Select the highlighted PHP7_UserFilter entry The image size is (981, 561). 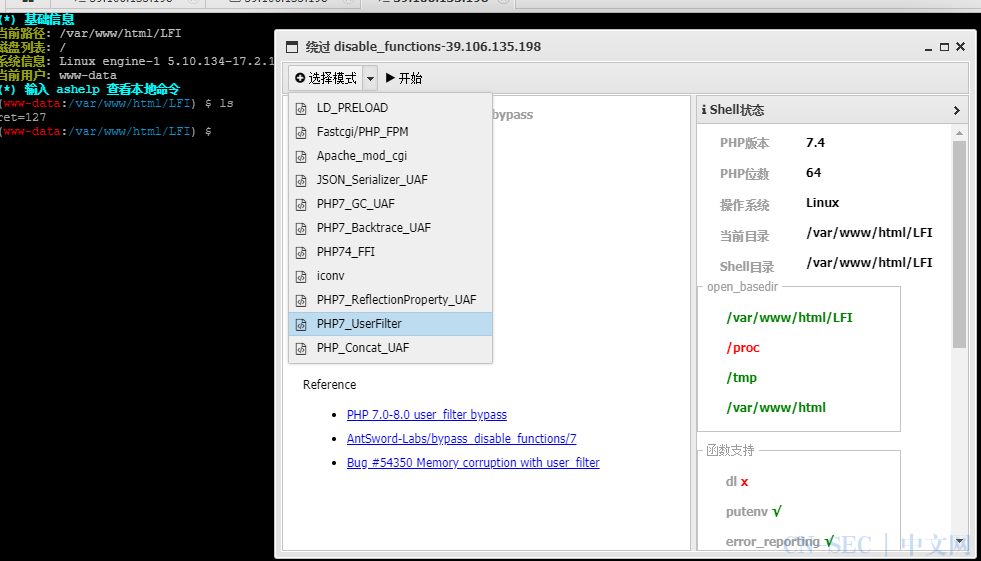pos(390,323)
